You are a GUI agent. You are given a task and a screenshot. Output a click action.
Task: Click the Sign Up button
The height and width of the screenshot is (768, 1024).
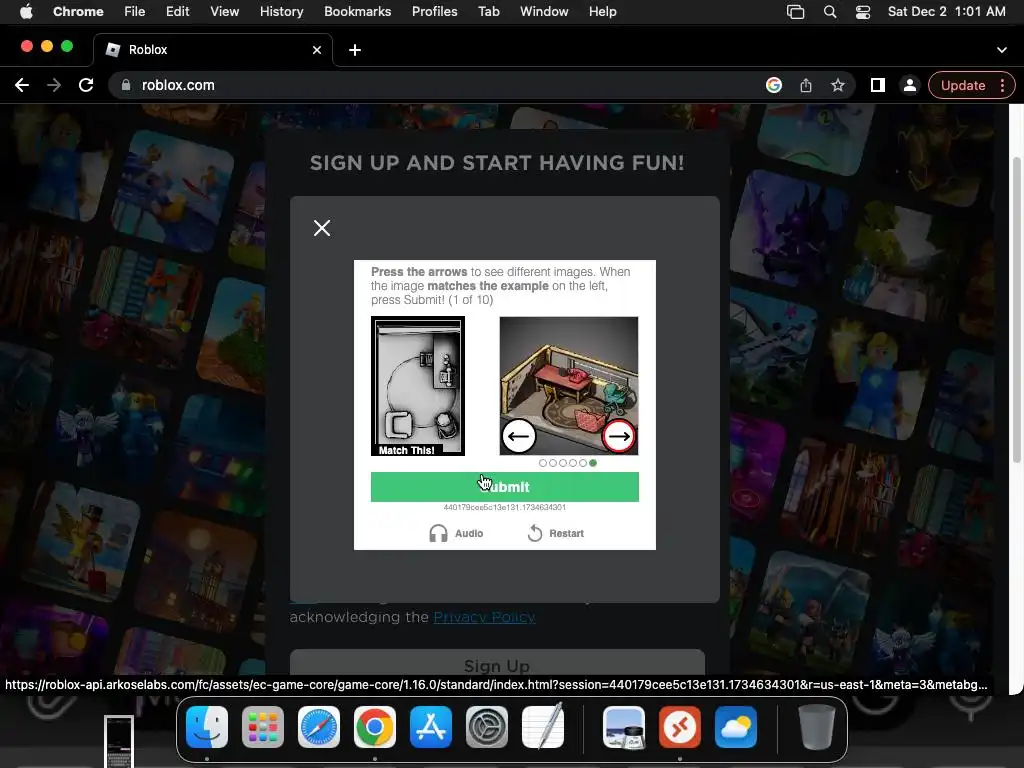pyautogui.click(x=497, y=664)
